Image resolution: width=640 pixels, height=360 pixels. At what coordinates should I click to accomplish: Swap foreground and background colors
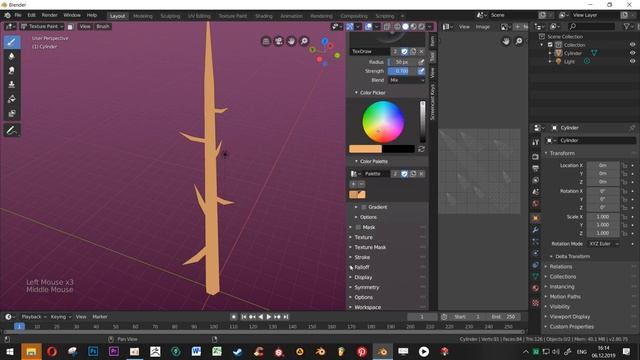coord(421,149)
